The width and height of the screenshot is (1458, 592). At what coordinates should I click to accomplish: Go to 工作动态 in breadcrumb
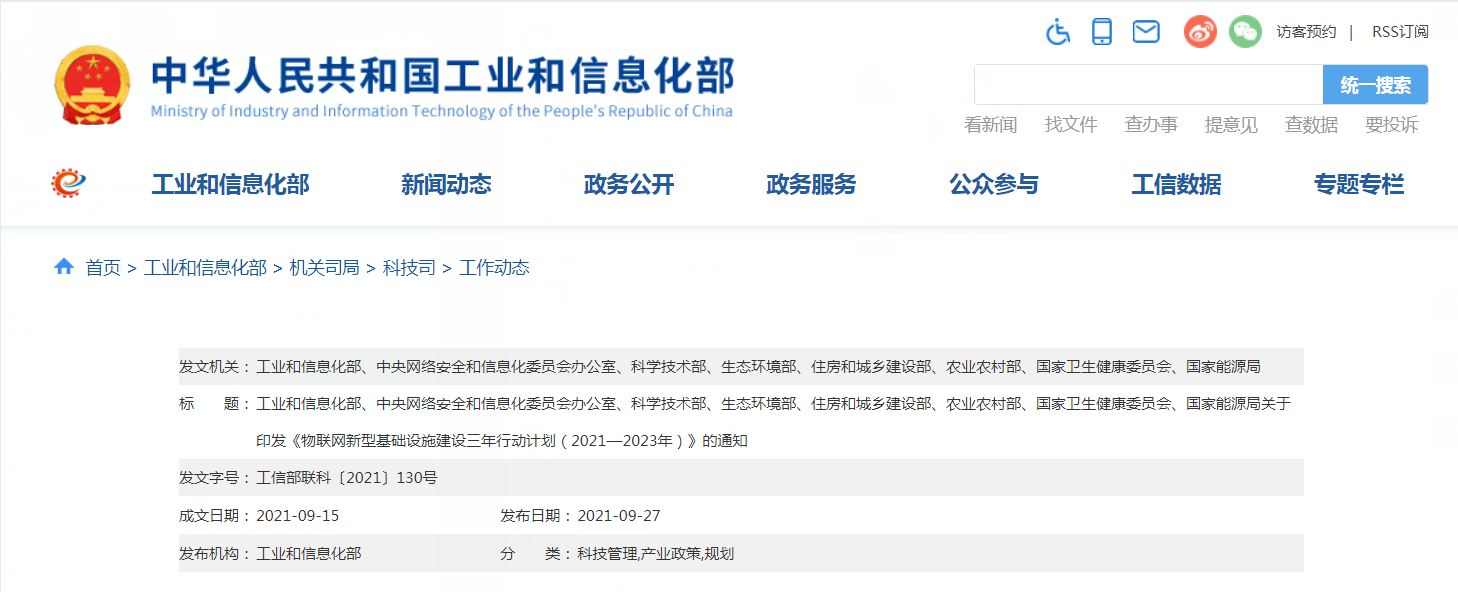coord(494,268)
